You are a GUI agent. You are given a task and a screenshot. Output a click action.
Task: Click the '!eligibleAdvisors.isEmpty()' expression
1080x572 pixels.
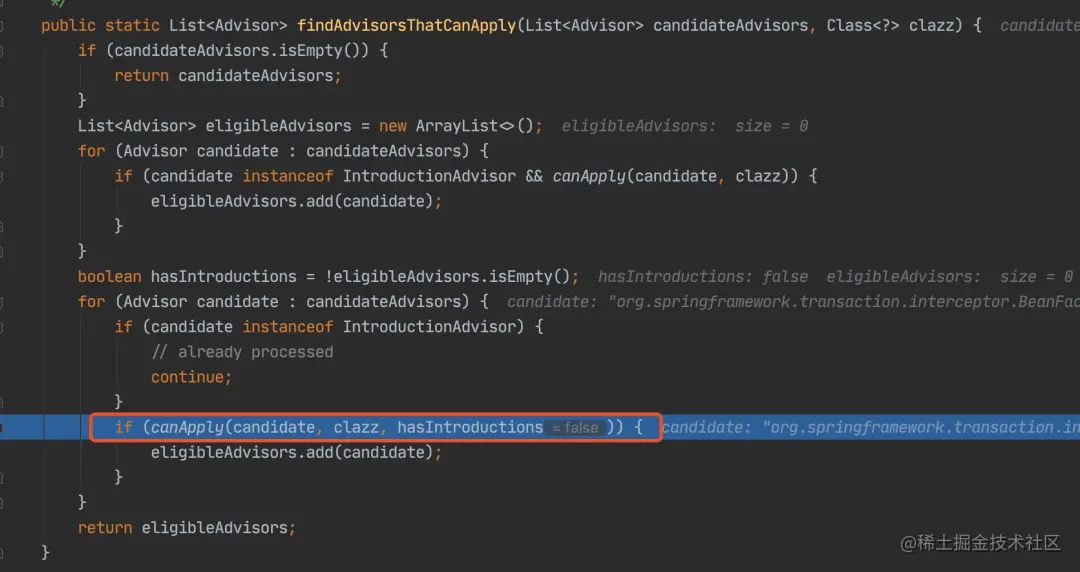(x=448, y=277)
